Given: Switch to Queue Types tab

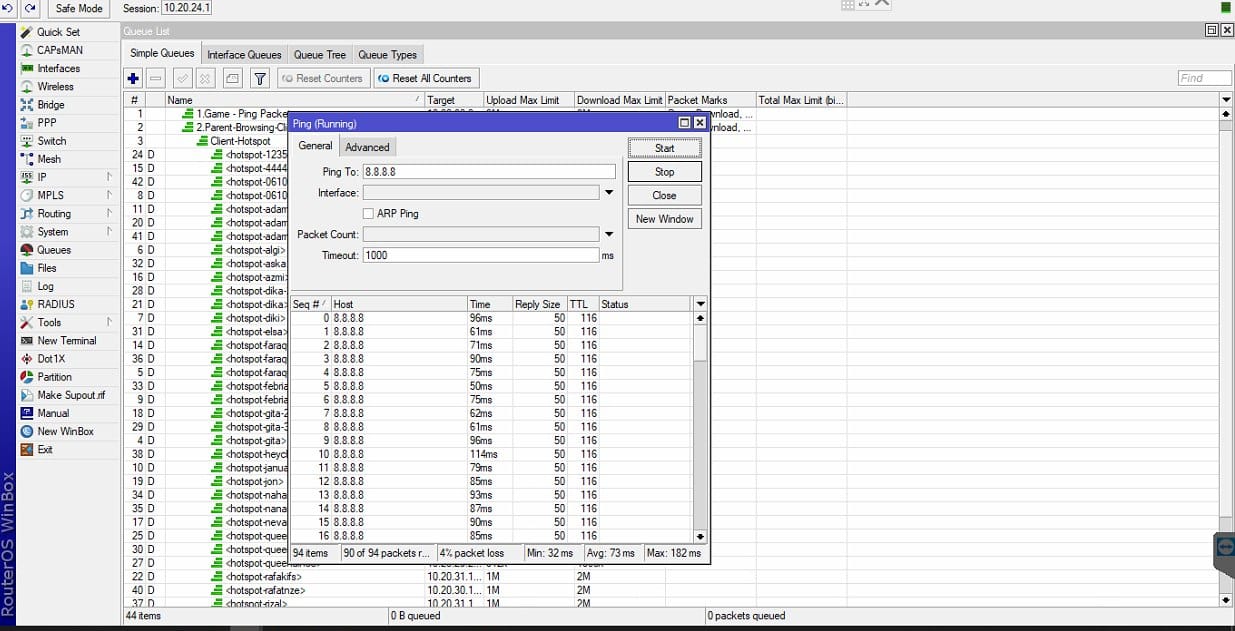Looking at the screenshot, I should pos(388,55).
